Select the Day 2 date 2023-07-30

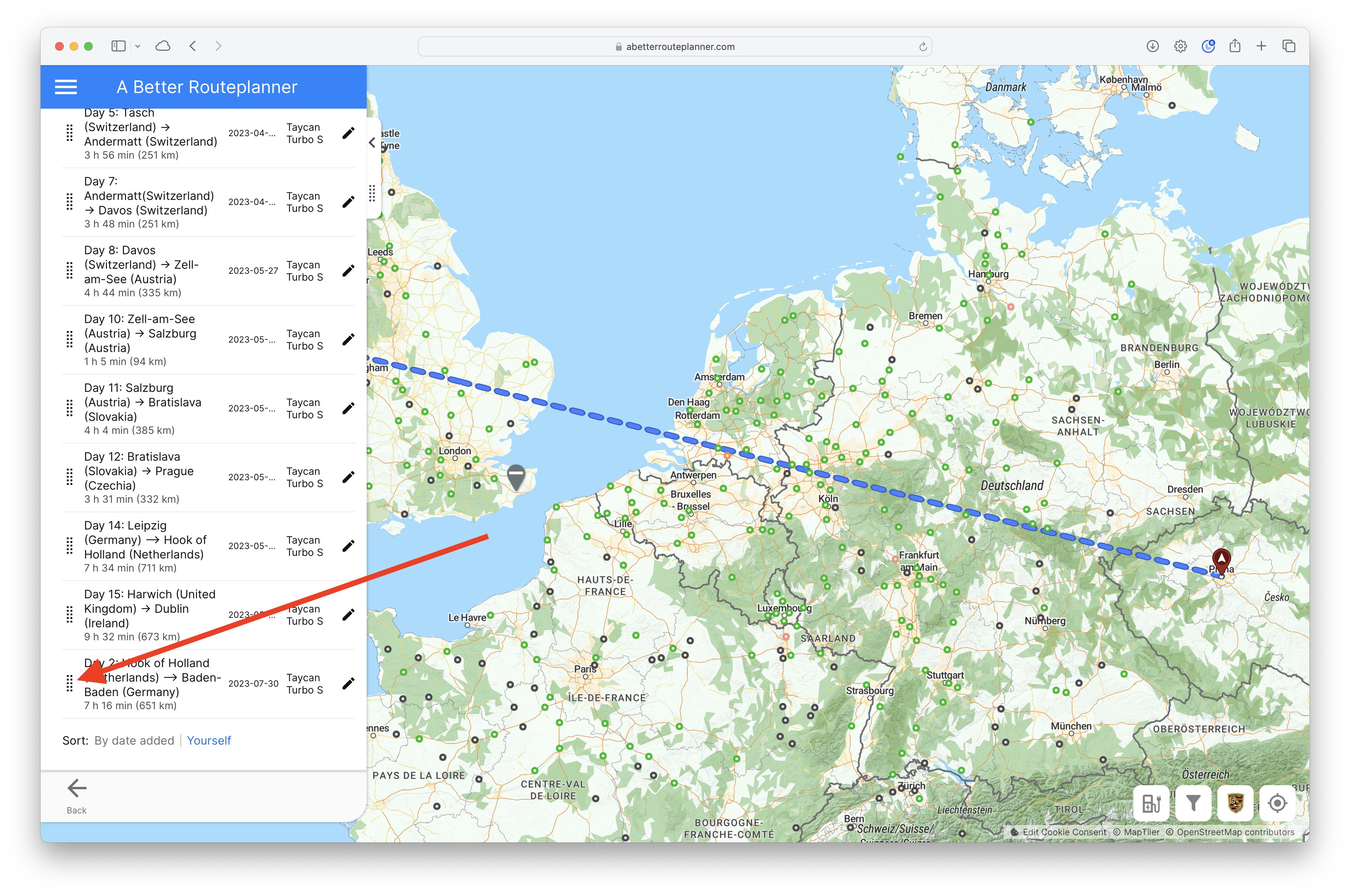coord(253,683)
